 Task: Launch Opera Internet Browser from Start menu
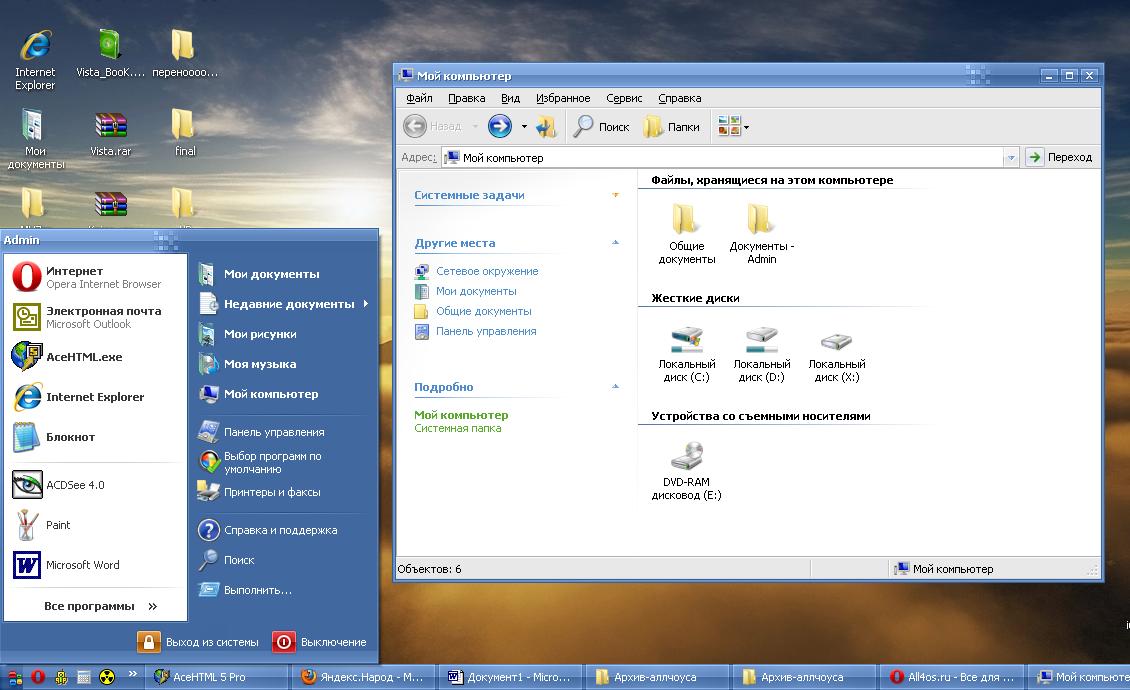pos(95,277)
